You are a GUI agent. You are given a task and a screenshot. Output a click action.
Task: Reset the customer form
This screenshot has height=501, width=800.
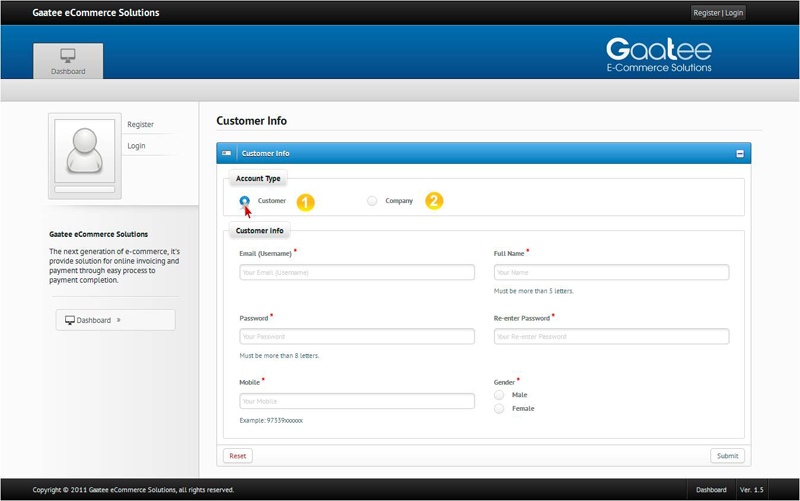238,456
